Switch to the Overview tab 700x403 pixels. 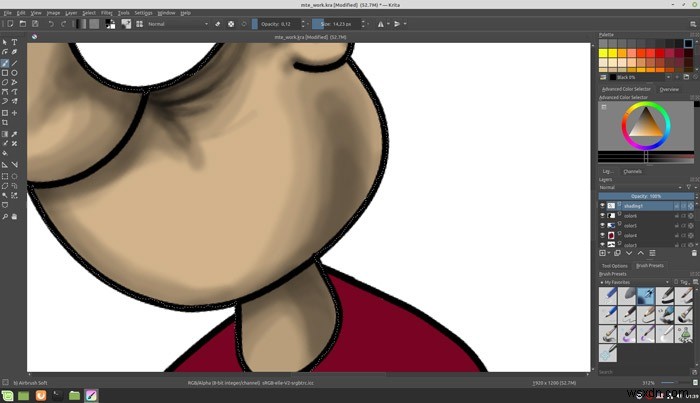(x=669, y=89)
